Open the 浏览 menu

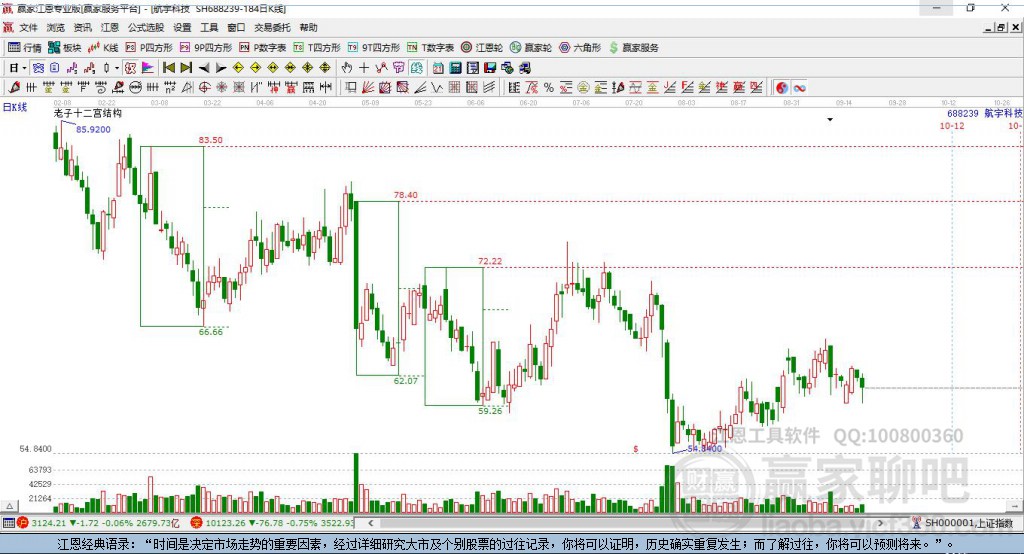click(56, 27)
